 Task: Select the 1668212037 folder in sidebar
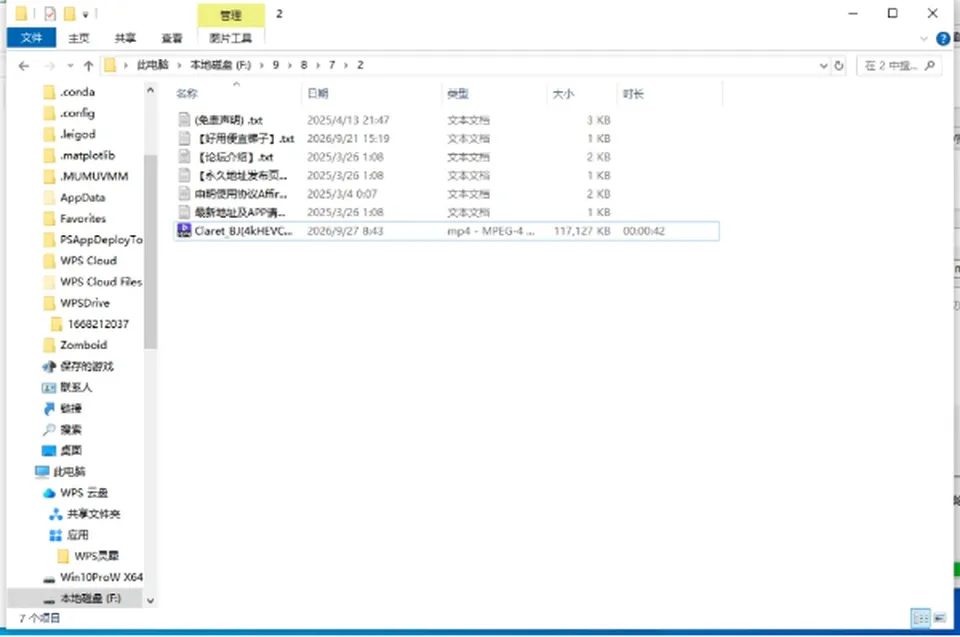coord(98,324)
